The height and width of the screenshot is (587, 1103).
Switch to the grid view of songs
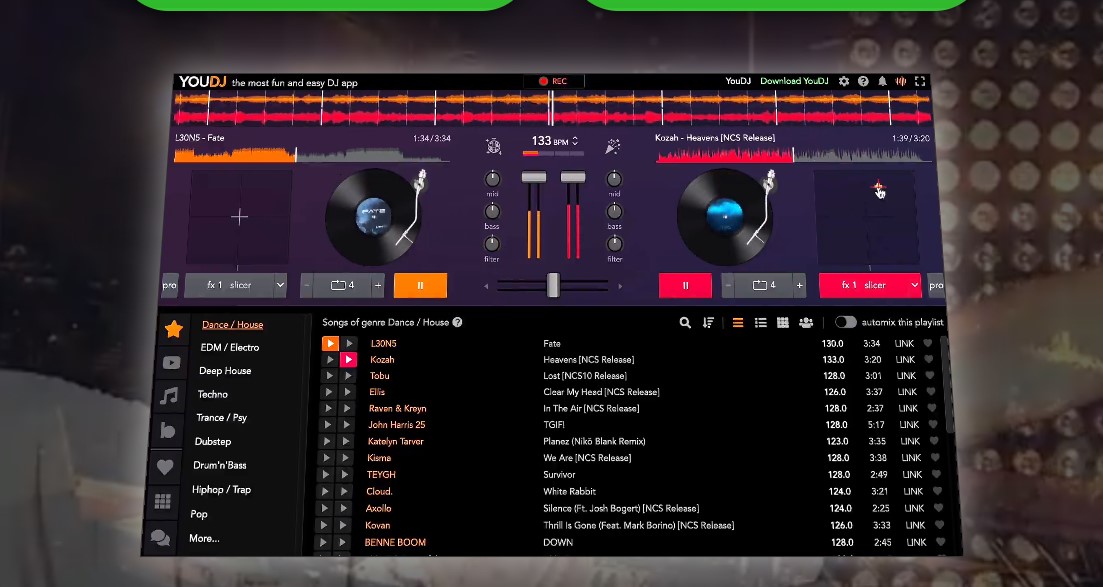782,322
